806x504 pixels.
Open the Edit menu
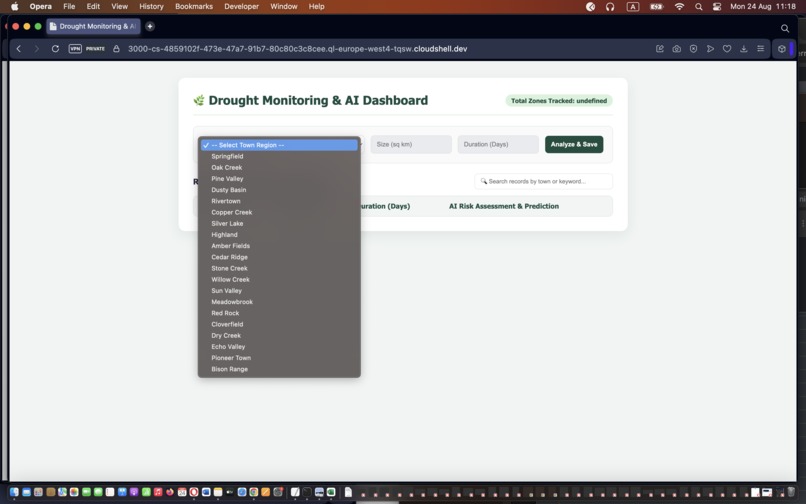[93, 7]
